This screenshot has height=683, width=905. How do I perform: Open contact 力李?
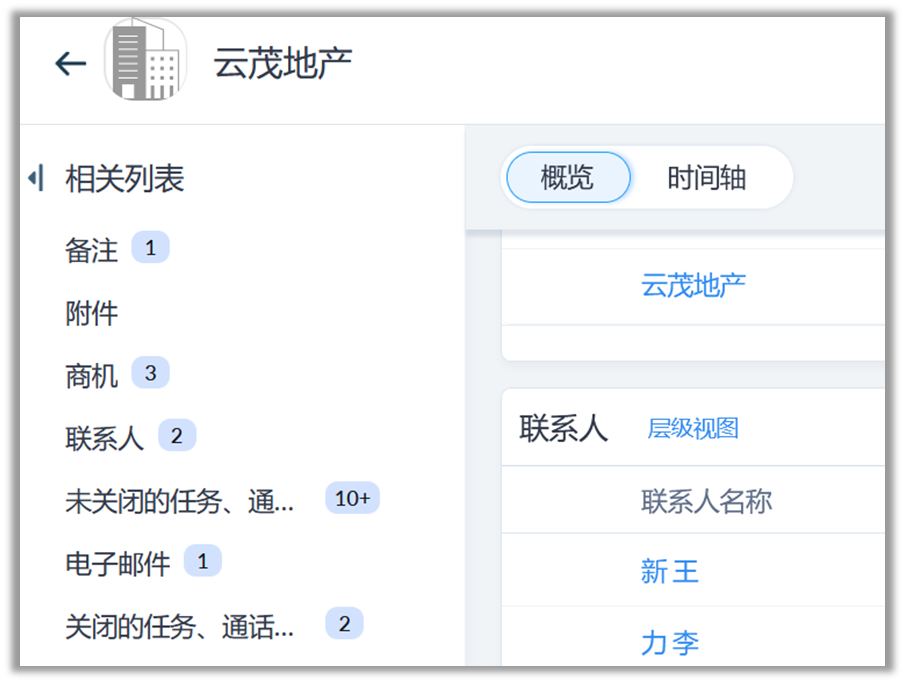point(669,643)
